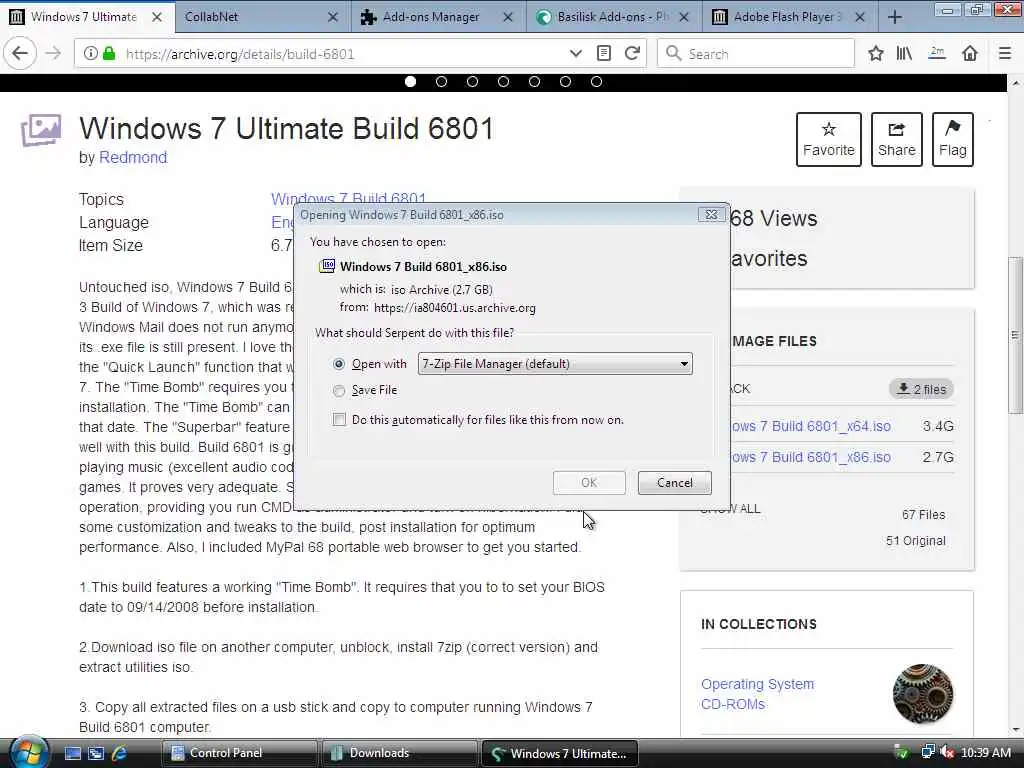The width and height of the screenshot is (1024, 768).
Task: Reload the archive.org page
Action: (x=632, y=54)
